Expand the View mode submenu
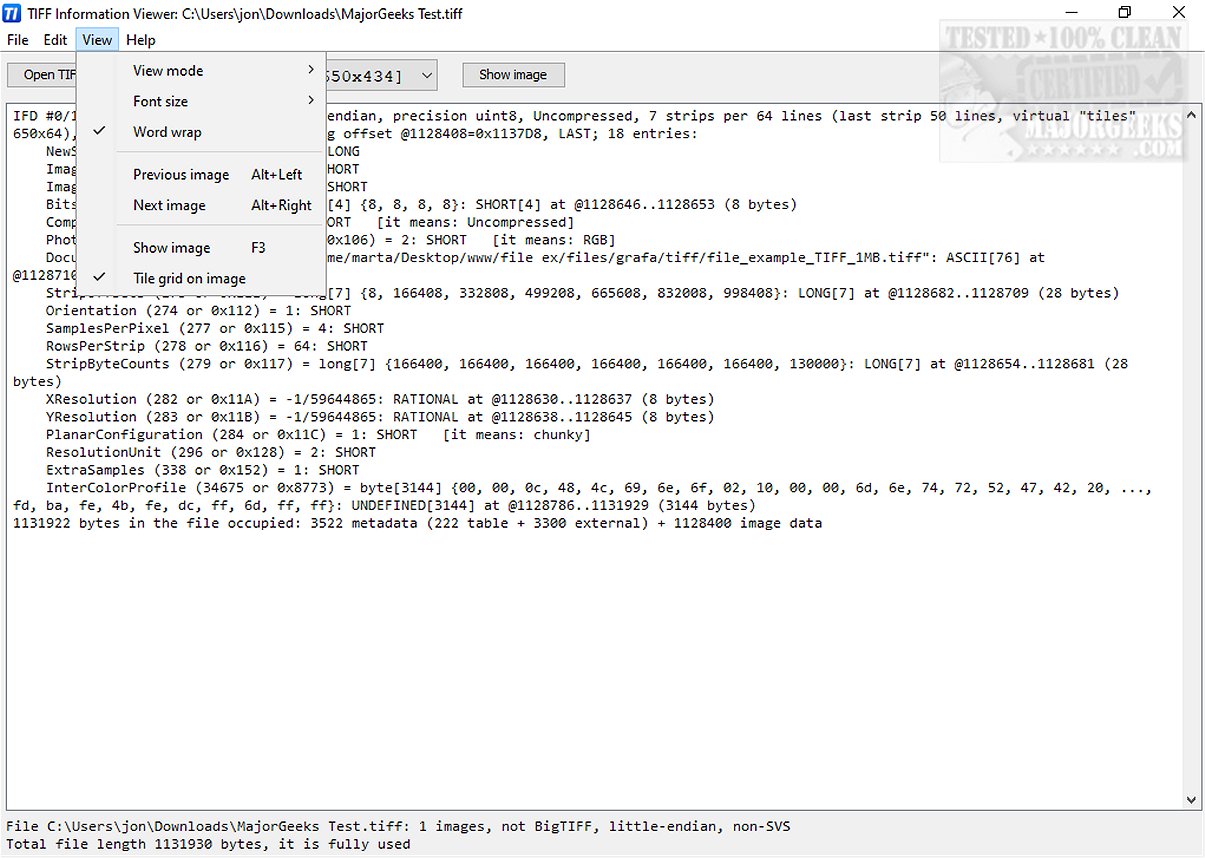This screenshot has width=1205, height=858. coord(166,70)
